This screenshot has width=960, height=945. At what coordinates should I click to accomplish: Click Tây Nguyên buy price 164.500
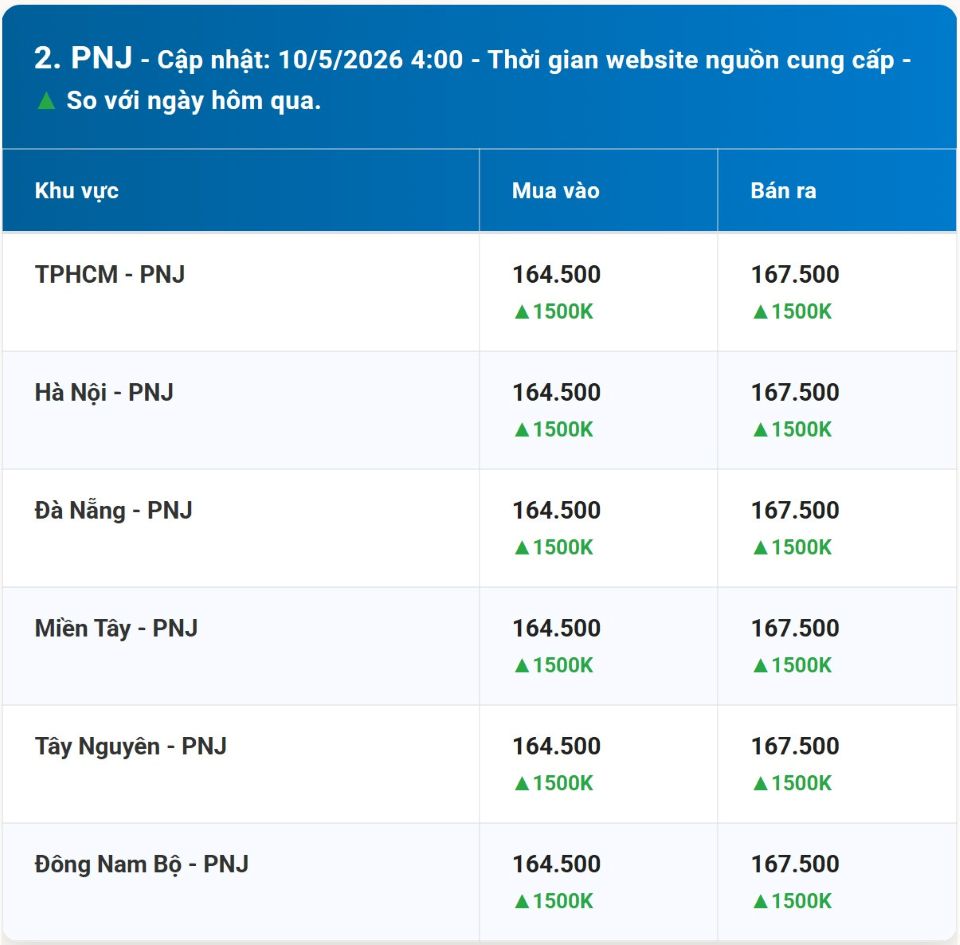pos(557,746)
